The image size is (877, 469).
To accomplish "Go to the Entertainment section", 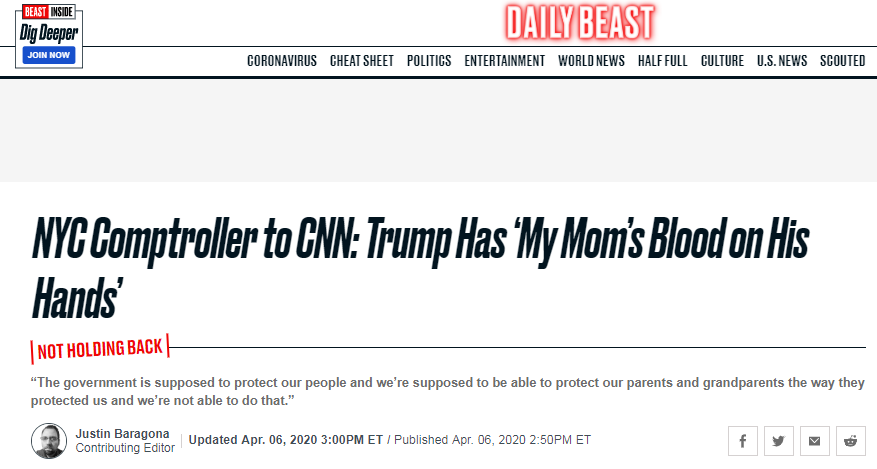I will coord(504,61).
